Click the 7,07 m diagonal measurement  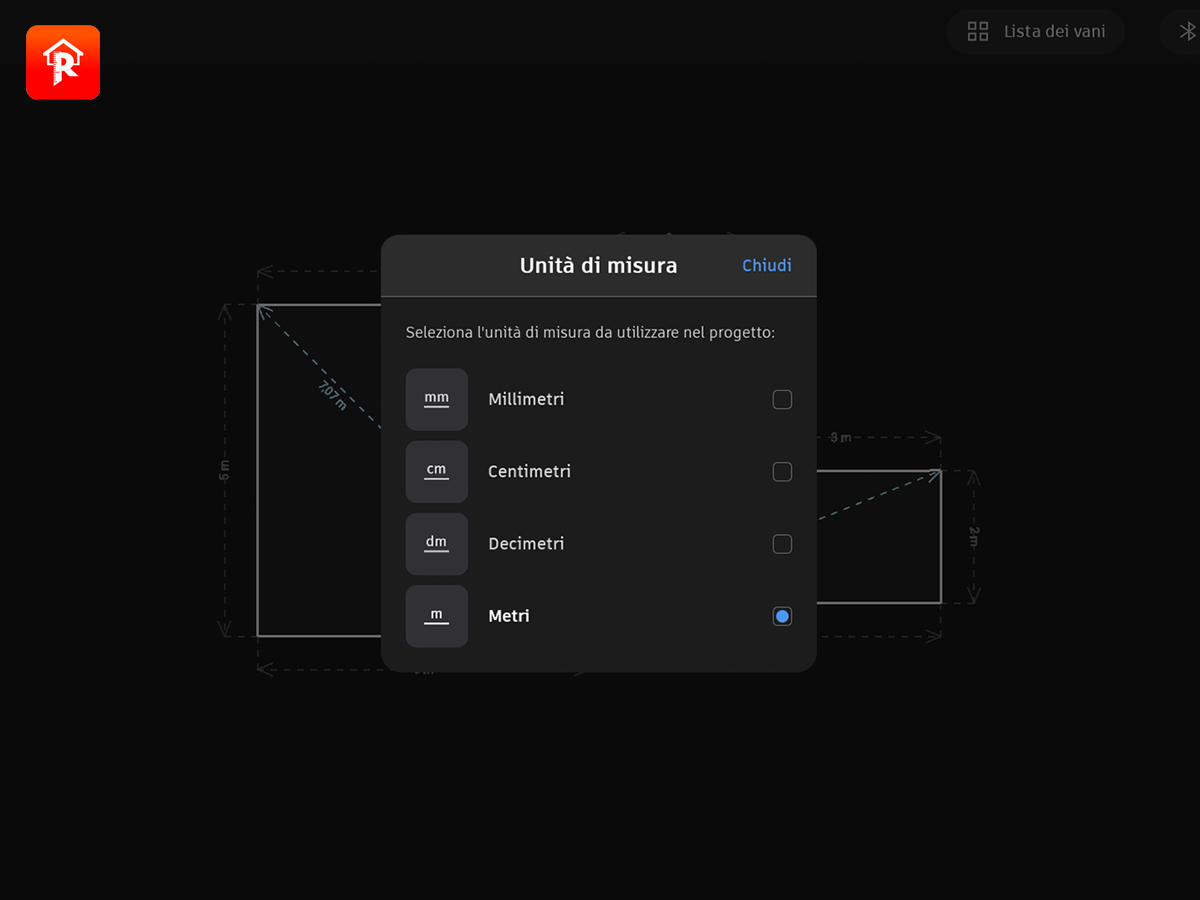coord(333,395)
